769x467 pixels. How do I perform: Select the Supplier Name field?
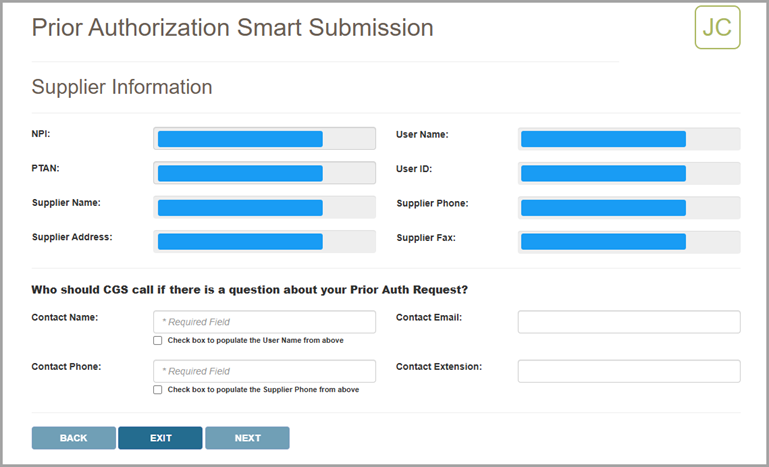point(264,208)
